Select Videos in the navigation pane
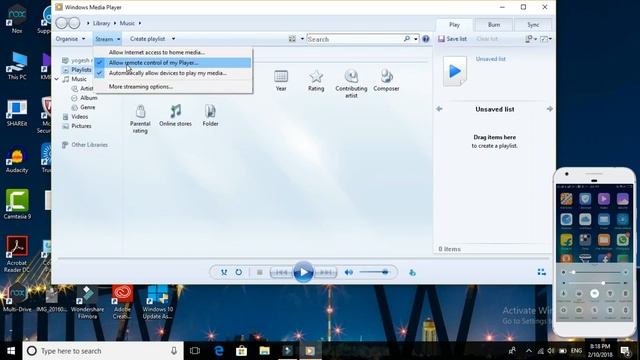The height and width of the screenshot is (360, 640). point(80,117)
